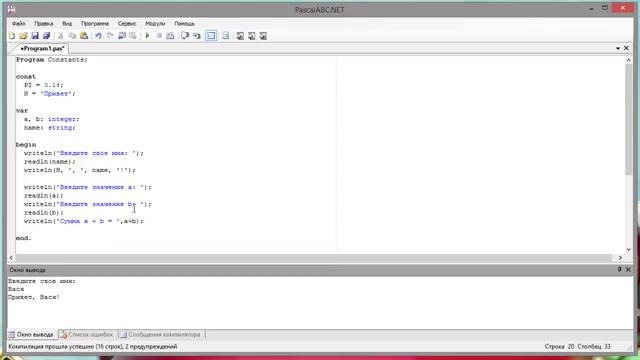Screen dimensions: 640x360
Task: Click the middle of three rightmost toolbar icons
Action: point(251,36)
